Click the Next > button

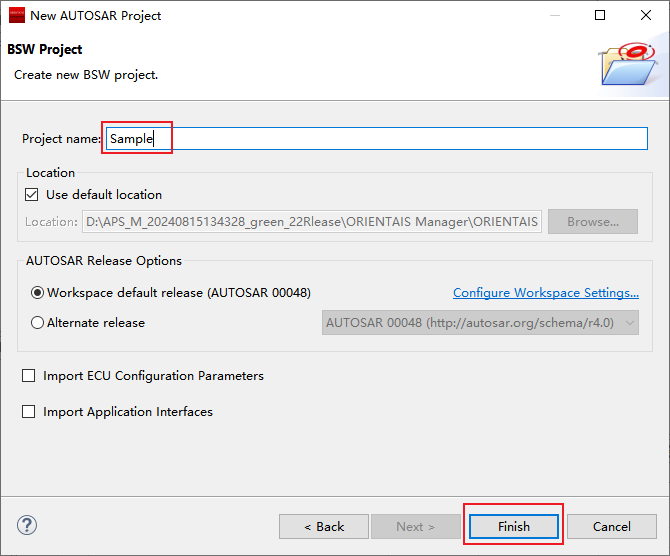click(x=415, y=526)
